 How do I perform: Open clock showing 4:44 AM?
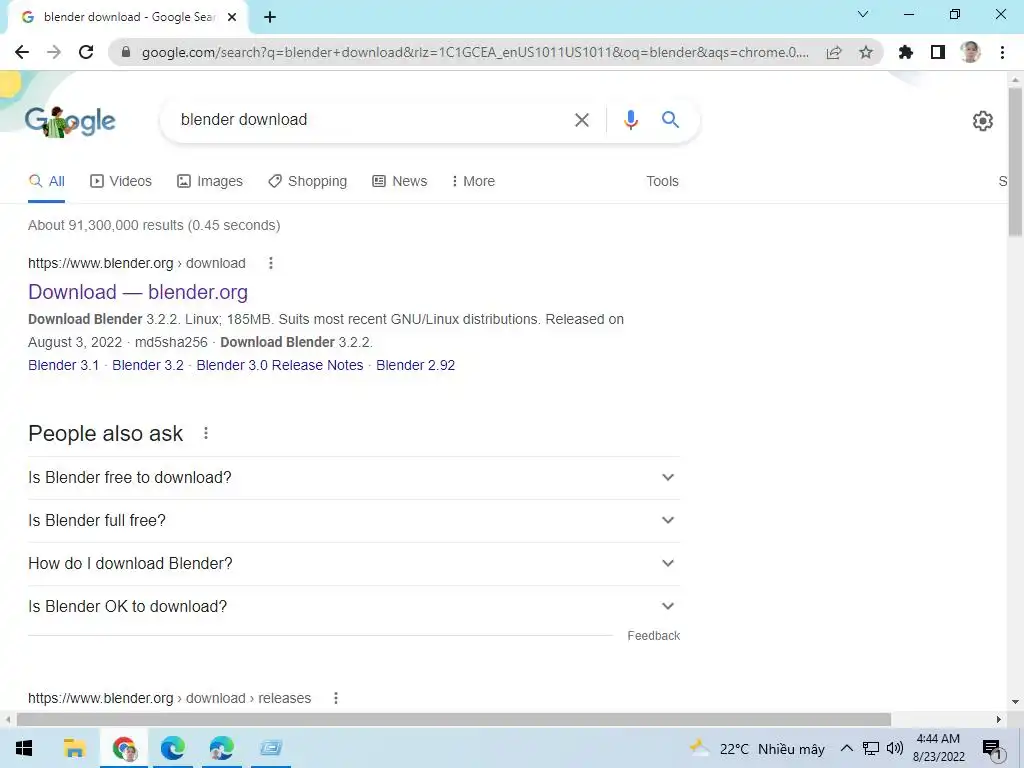938,748
